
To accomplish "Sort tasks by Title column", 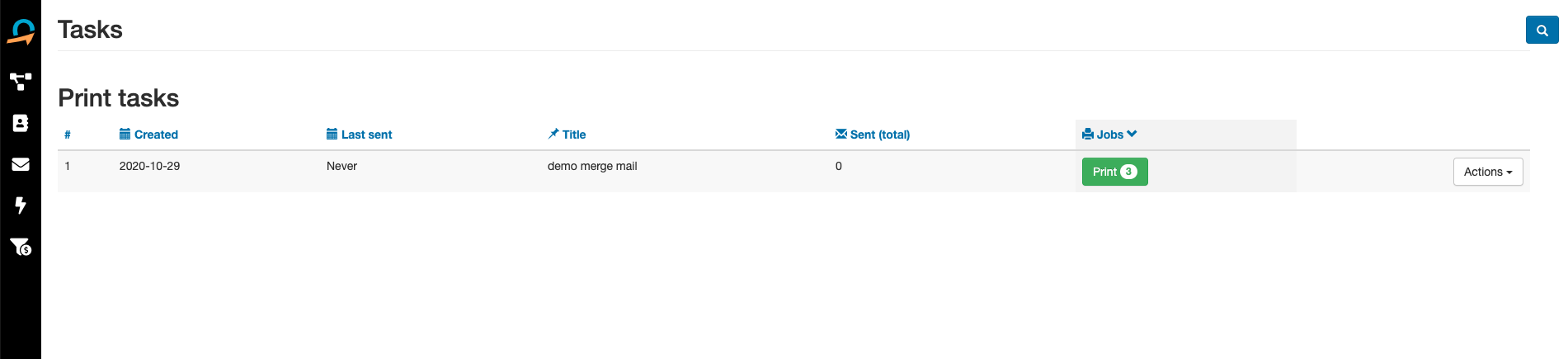I will pyautogui.click(x=573, y=135).
